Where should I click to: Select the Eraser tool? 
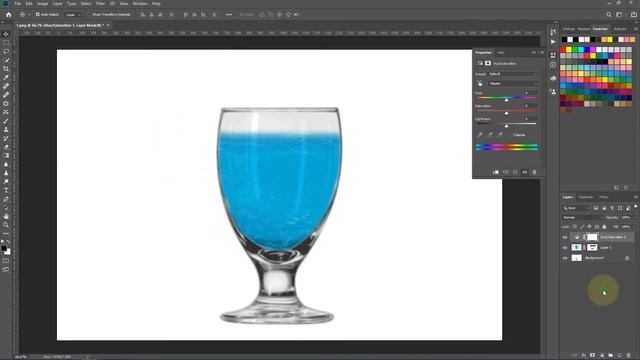(x=6, y=147)
